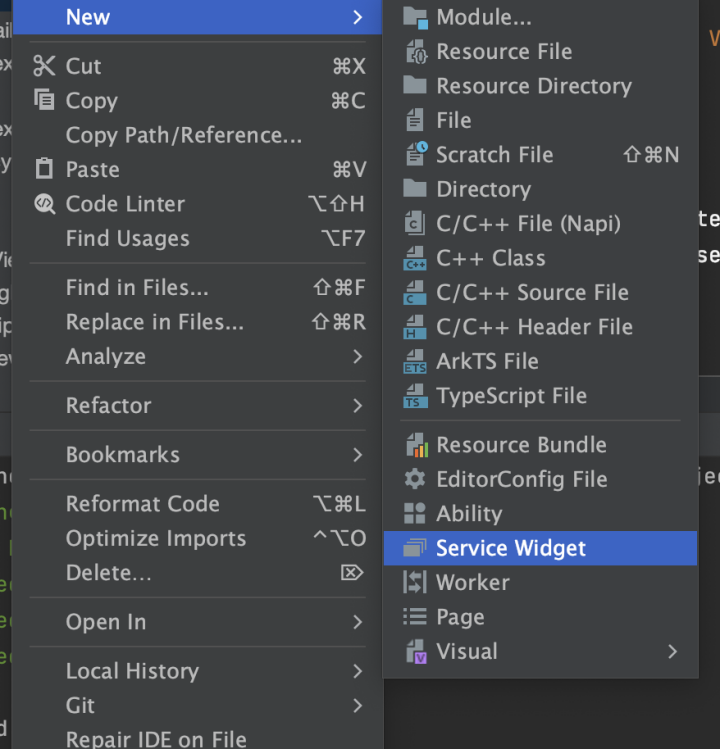720x749 pixels.
Task: Expand the Refactor submenu arrow
Action: pyautogui.click(x=358, y=406)
